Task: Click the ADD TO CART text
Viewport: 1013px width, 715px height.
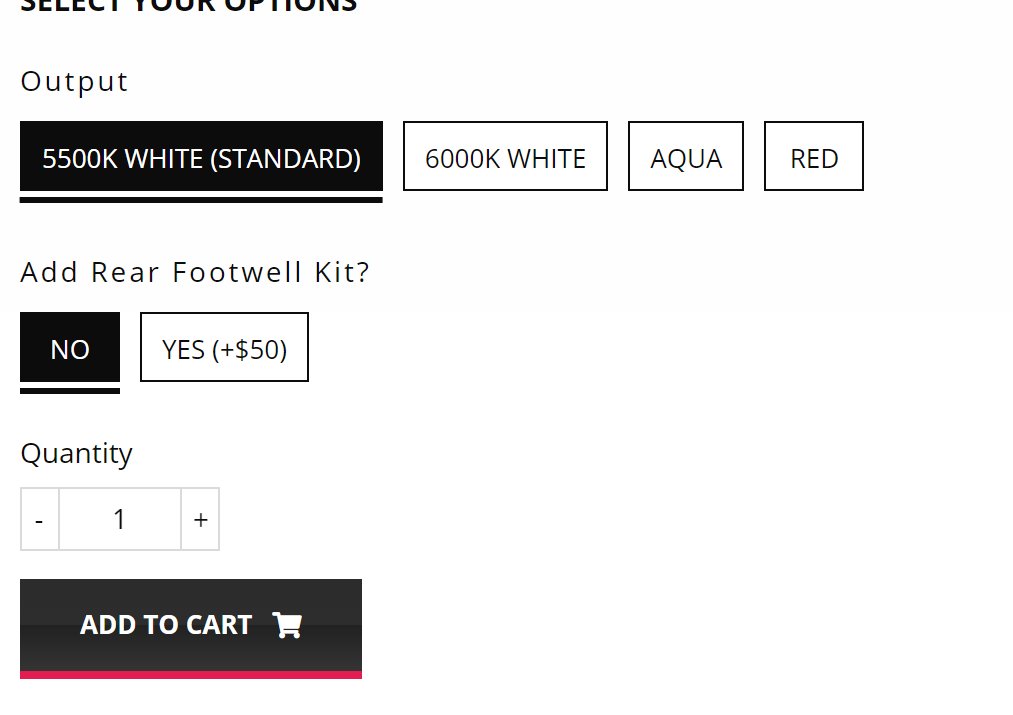Action: point(166,625)
